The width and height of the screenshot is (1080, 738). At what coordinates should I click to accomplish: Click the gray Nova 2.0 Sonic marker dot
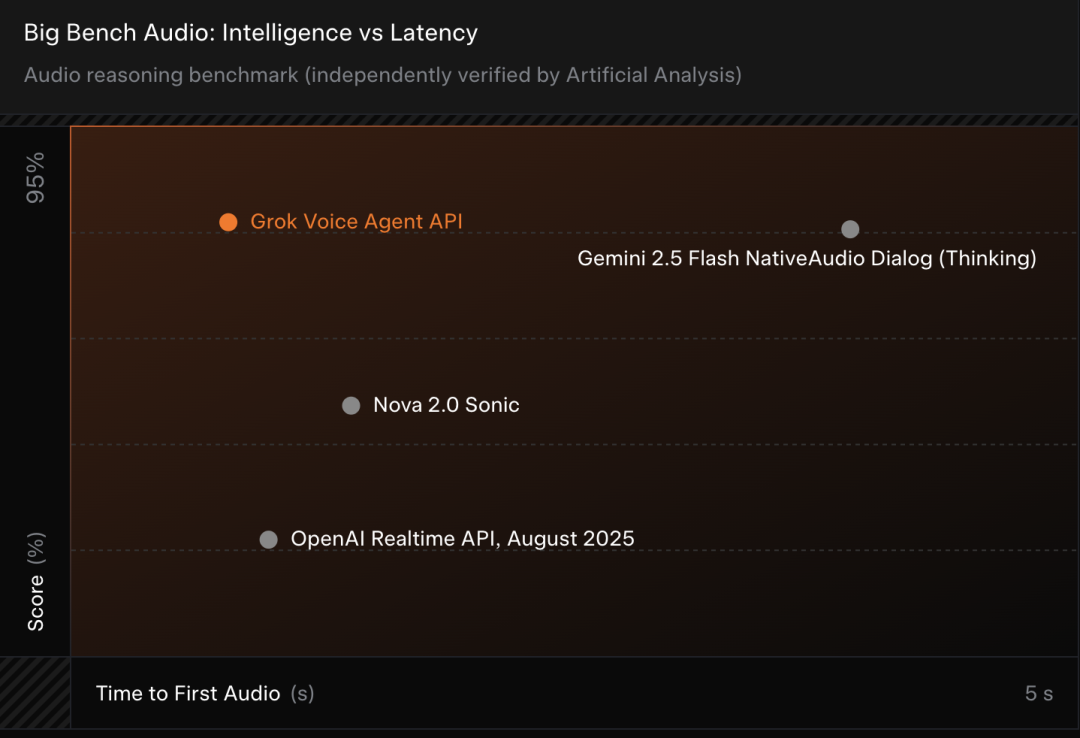pos(351,405)
